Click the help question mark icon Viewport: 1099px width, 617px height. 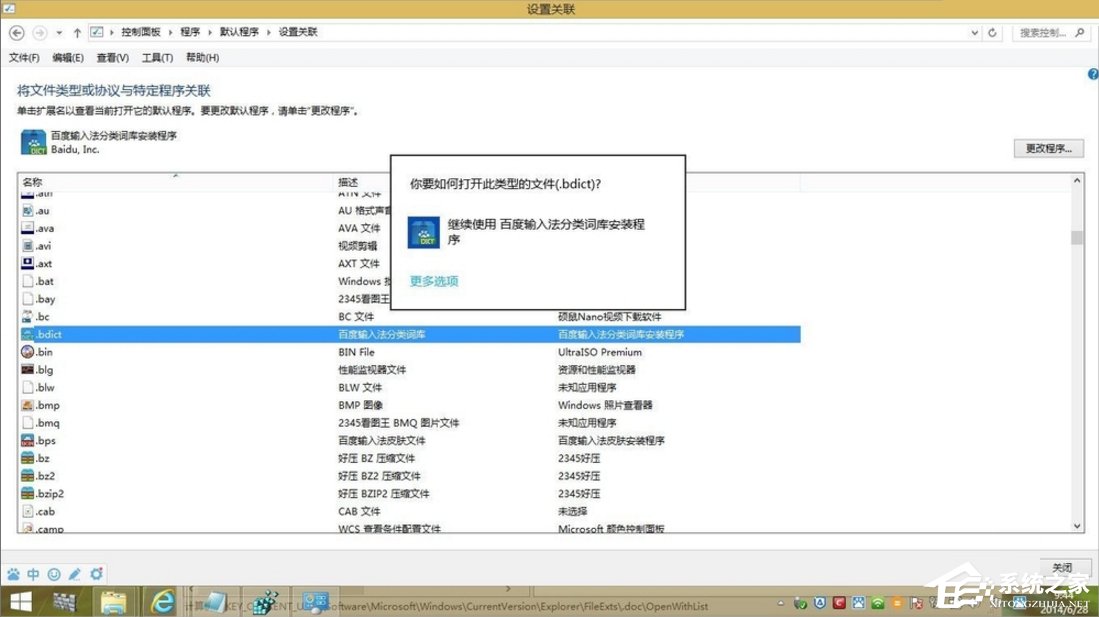(x=1092, y=73)
